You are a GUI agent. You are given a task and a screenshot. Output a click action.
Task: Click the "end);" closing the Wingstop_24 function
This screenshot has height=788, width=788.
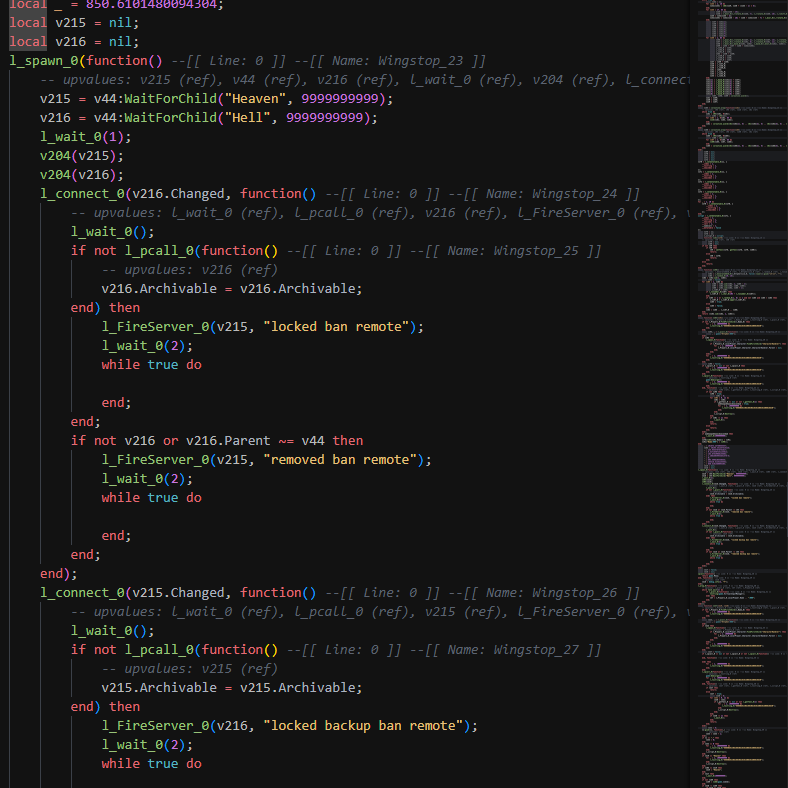[x=59, y=574]
